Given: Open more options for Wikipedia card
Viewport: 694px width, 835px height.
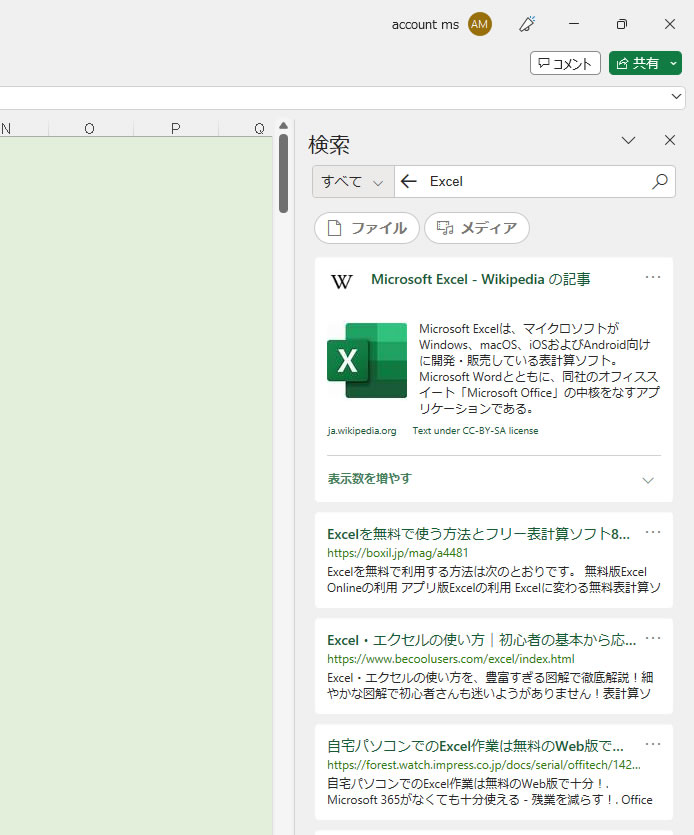Looking at the screenshot, I should coord(653,277).
